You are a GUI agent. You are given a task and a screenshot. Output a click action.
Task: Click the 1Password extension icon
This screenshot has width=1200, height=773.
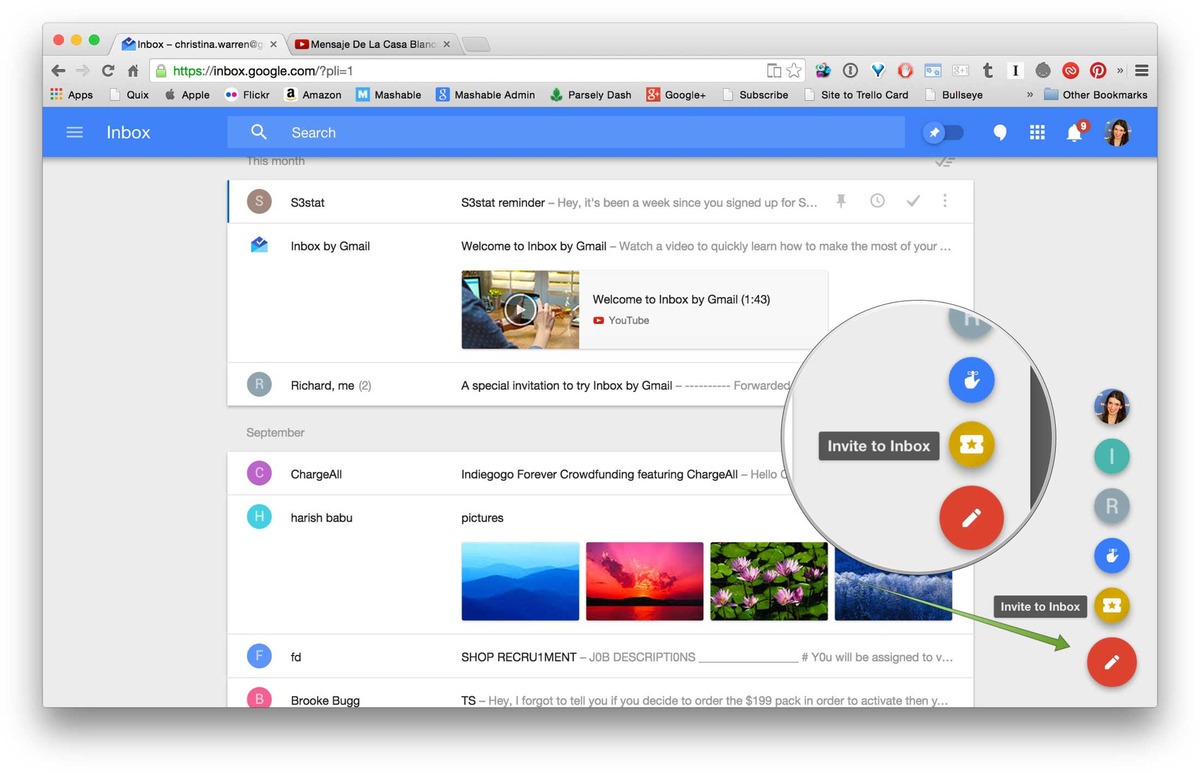(x=850, y=71)
